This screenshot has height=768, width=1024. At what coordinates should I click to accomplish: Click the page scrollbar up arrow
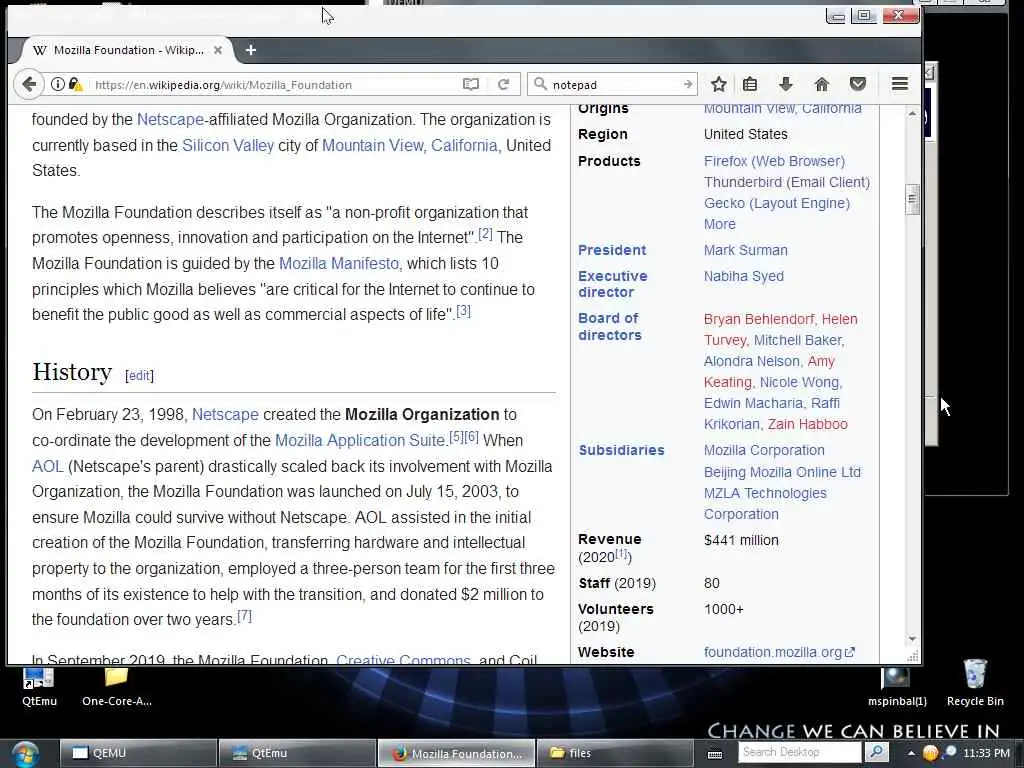[x=912, y=113]
